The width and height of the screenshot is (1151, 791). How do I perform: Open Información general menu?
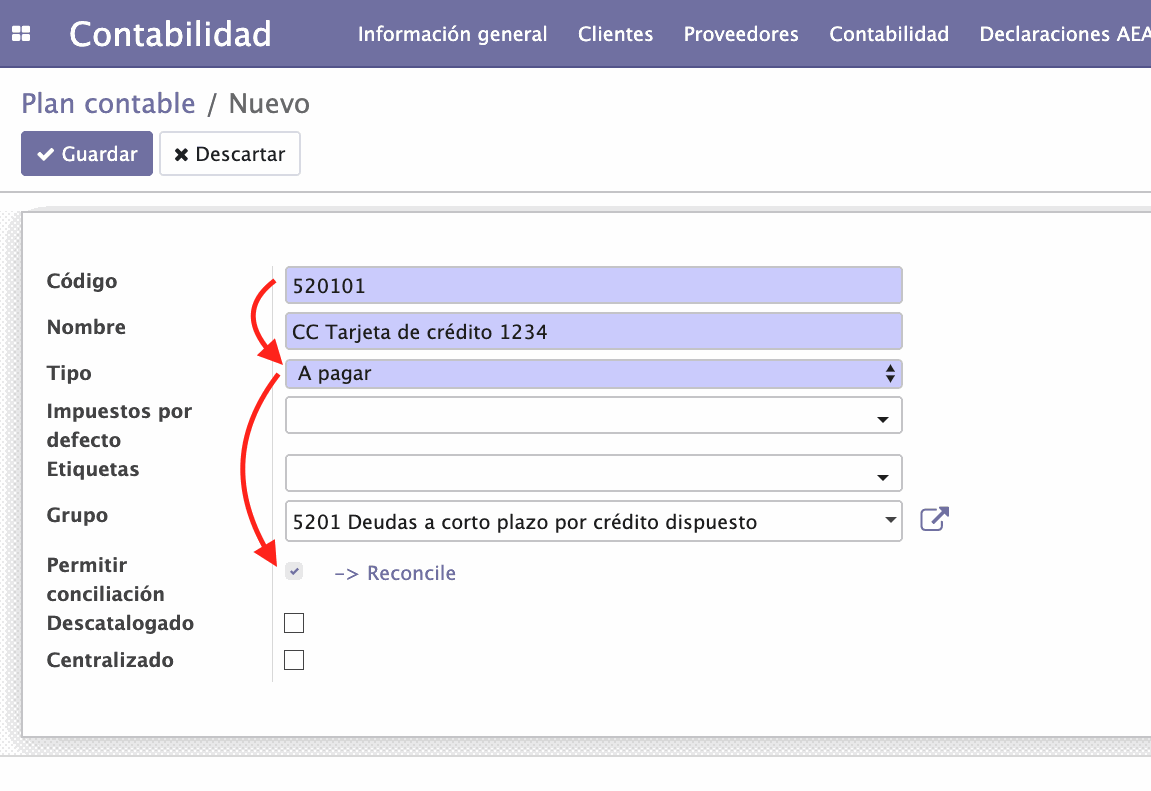pyautogui.click(x=452, y=34)
